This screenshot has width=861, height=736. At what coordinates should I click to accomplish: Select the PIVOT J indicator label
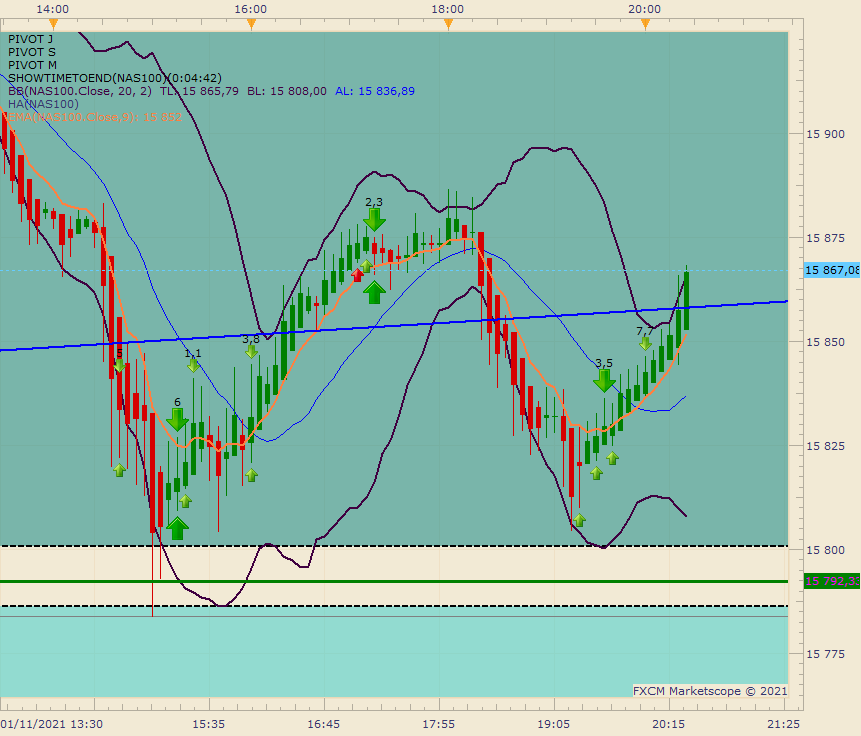(x=31, y=39)
